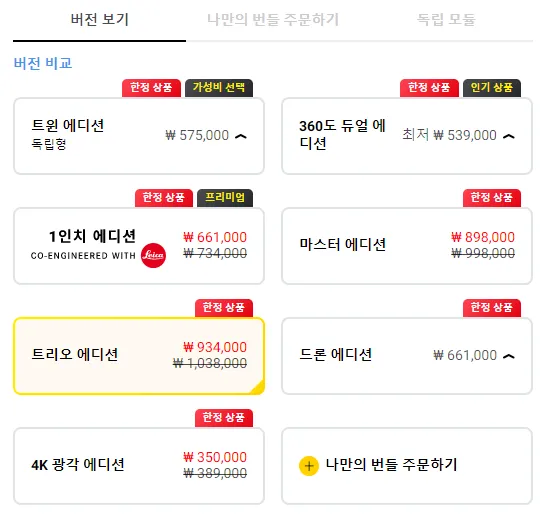Select the 4K 광각 에디션 option
This screenshot has width=545, height=514.
click(x=139, y=466)
